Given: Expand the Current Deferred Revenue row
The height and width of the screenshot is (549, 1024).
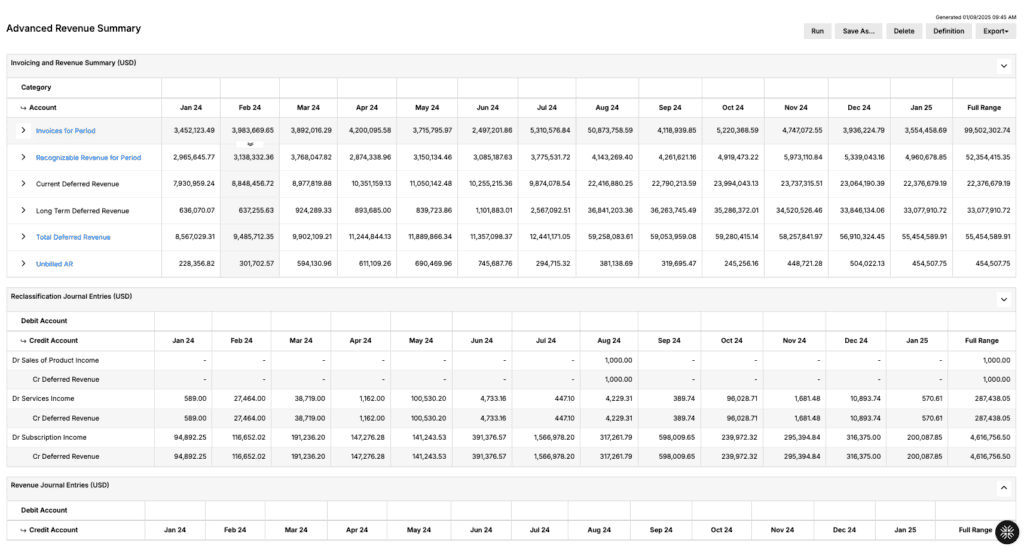Looking at the screenshot, I should coord(23,183).
